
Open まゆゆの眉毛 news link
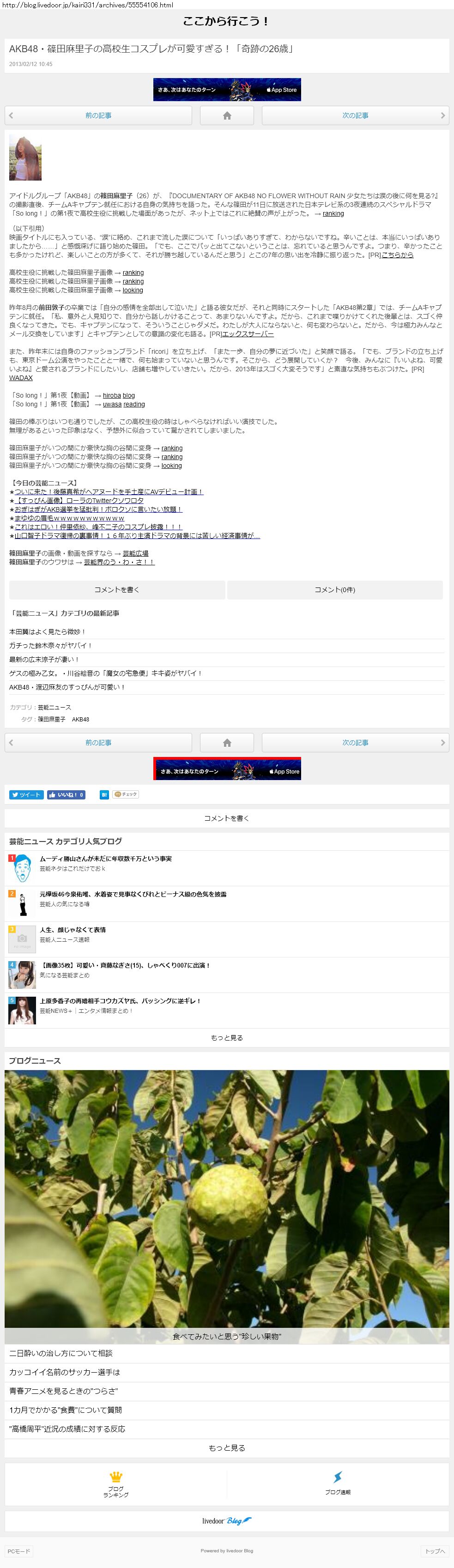tap(69, 519)
